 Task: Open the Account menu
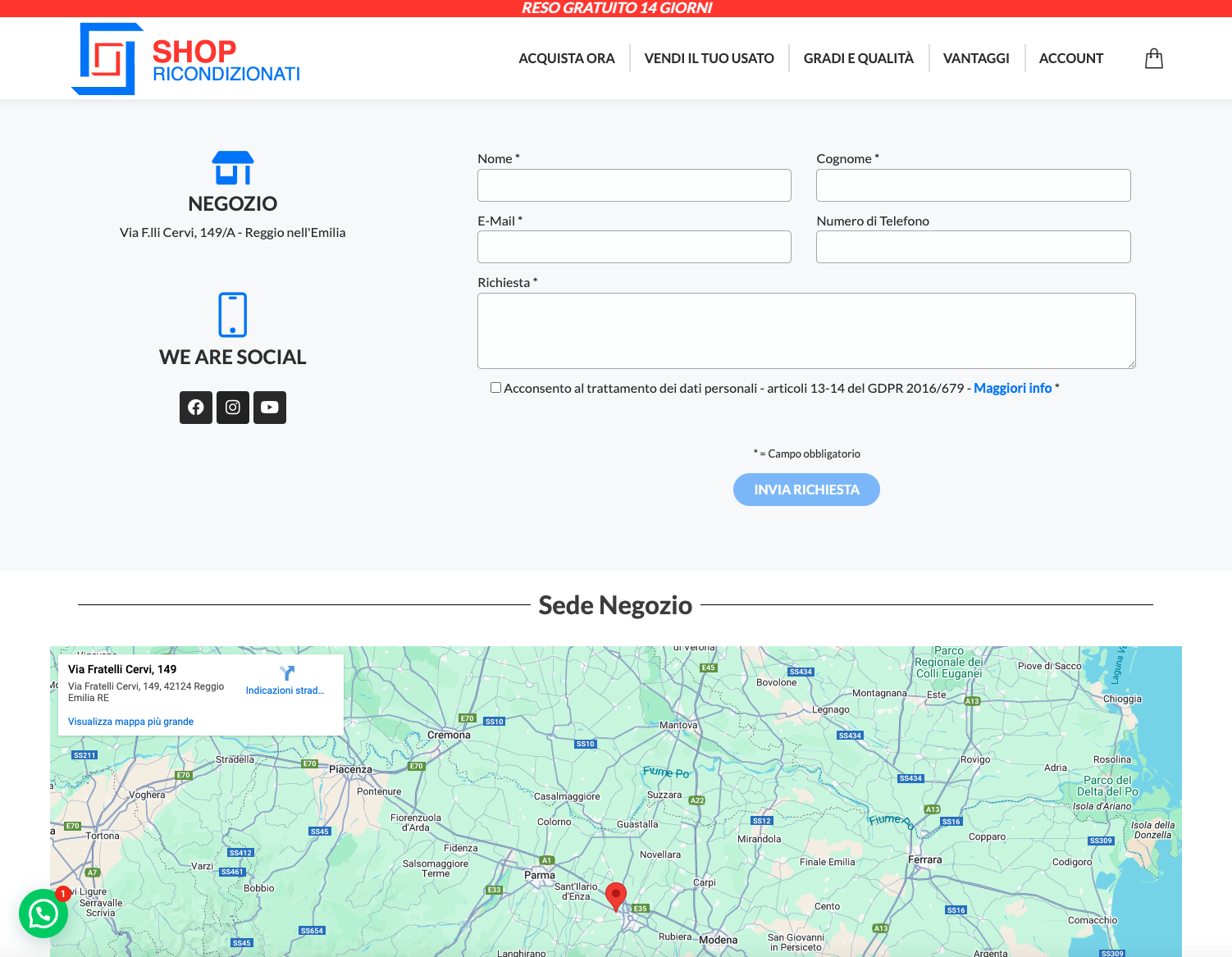pyautogui.click(x=1070, y=58)
